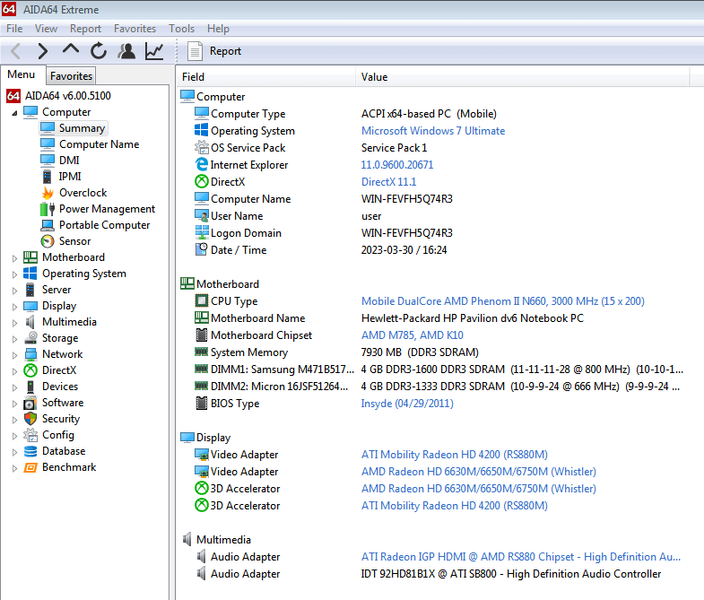This screenshot has width=704, height=600.
Task: Expand the Operating System tree node
Action: coord(14,274)
